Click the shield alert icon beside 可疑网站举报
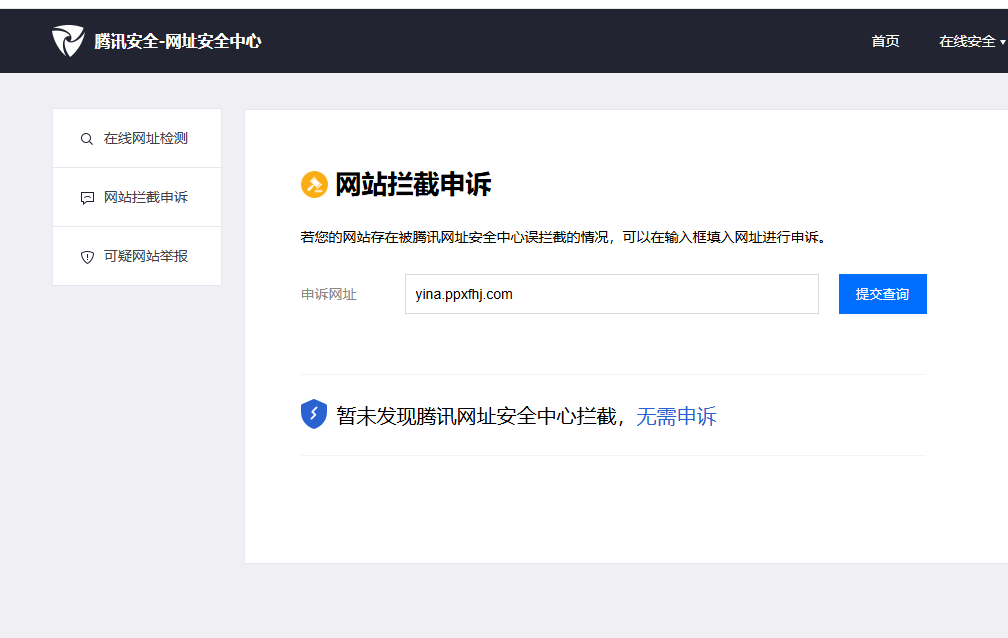1008x638 pixels. point(87,257)
